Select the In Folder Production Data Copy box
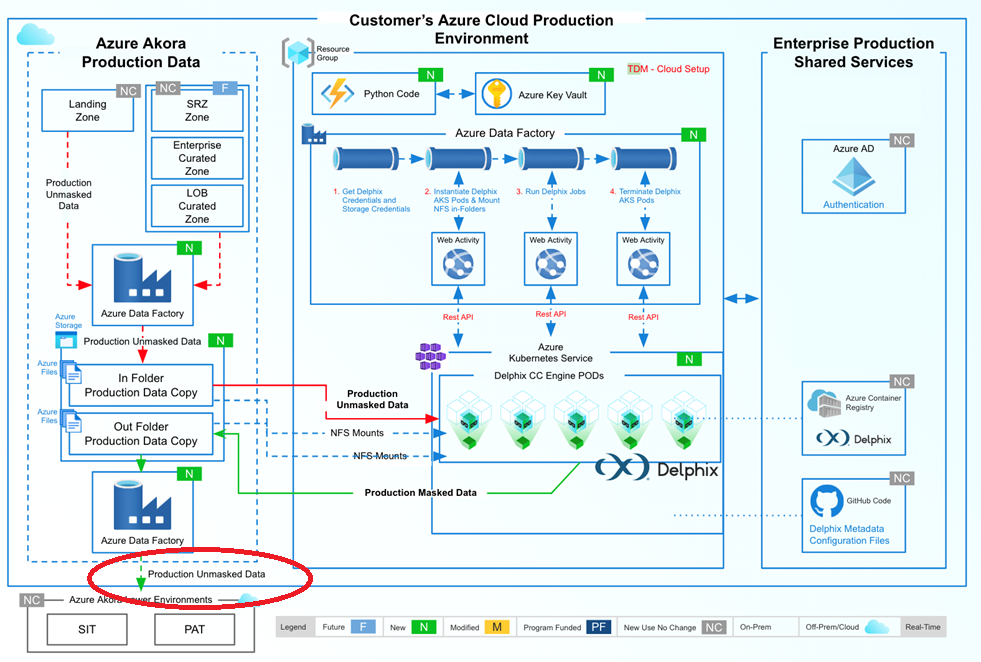The image size is (981, 662). tap(141, 385)
